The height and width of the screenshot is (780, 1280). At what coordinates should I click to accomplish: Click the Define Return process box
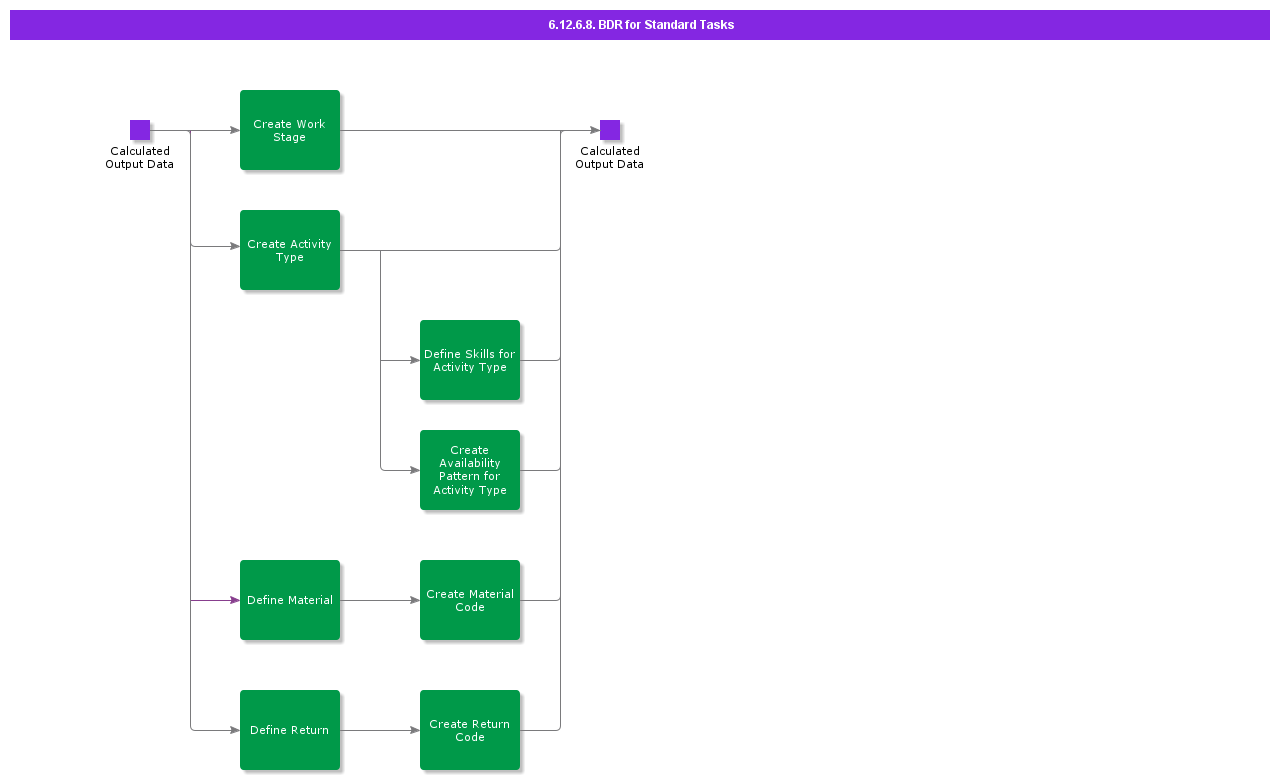coord(290,730)
